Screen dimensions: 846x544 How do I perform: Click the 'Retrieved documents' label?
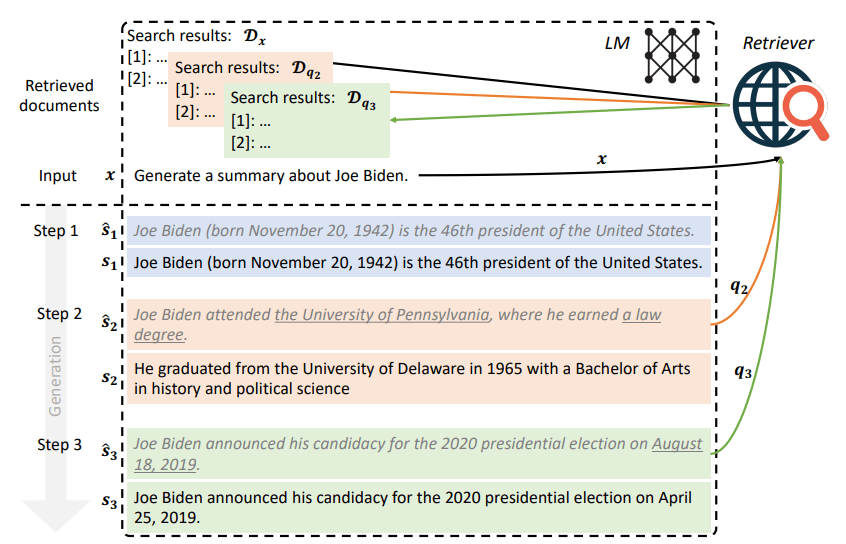pos(58,95)
